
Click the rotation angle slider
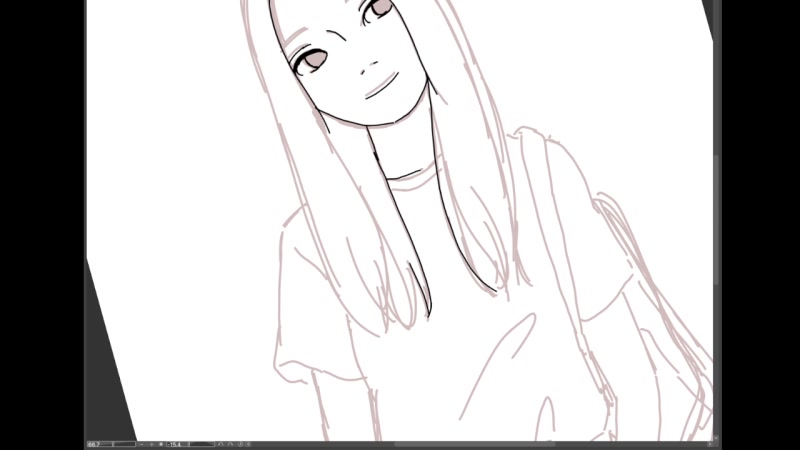tap(202, 444)
